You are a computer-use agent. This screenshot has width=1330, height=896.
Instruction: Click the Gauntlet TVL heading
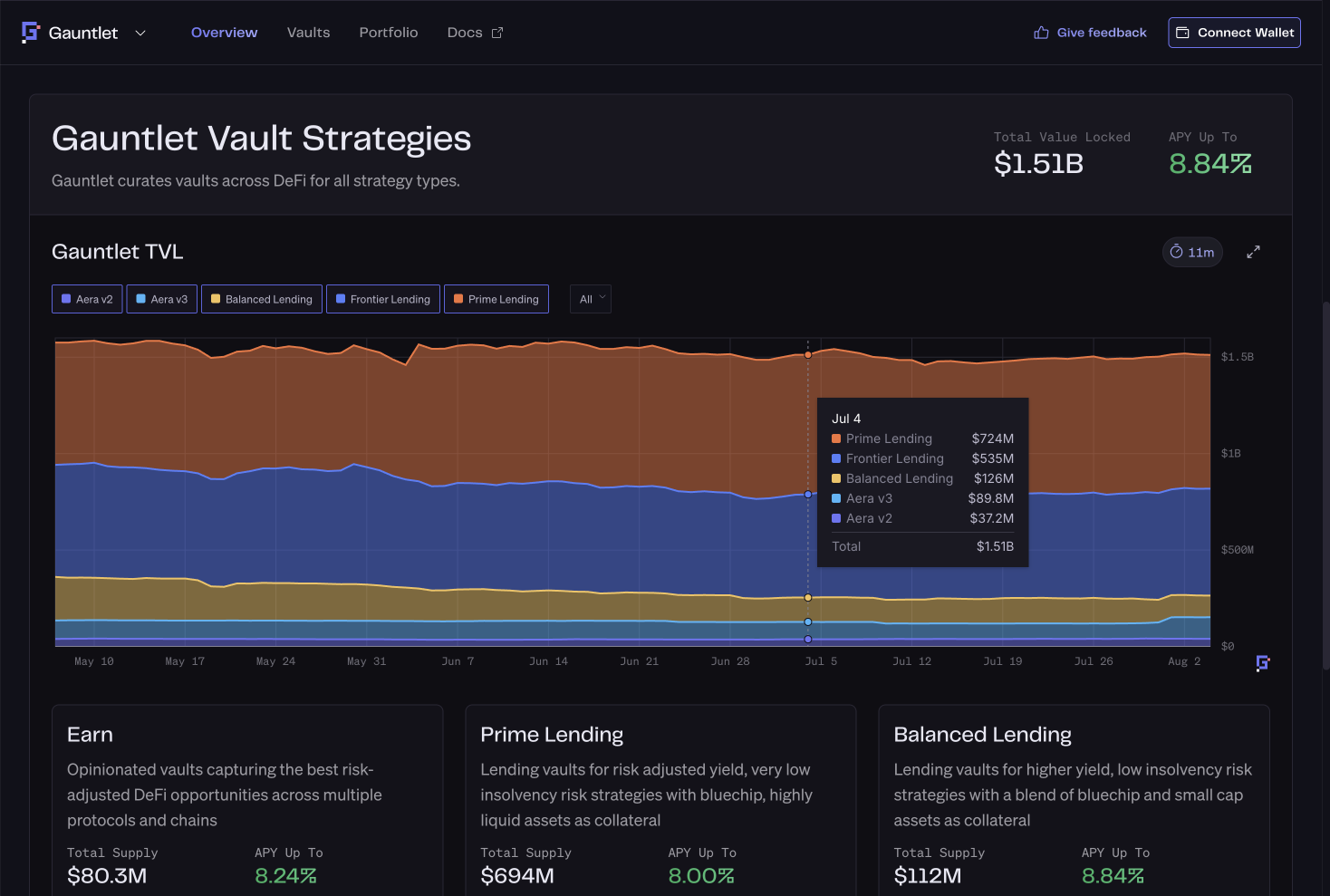(x=118, y=252)
